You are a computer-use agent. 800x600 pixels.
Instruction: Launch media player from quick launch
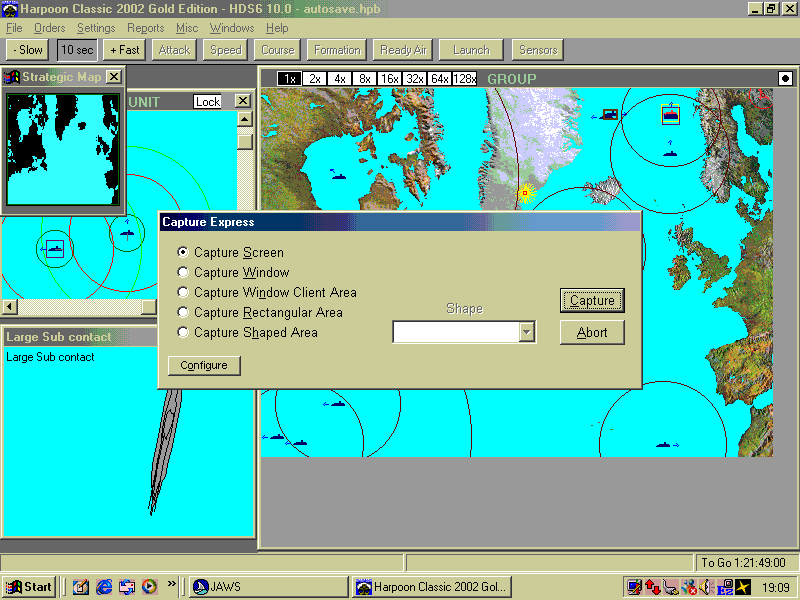click(x=149, y=587)
